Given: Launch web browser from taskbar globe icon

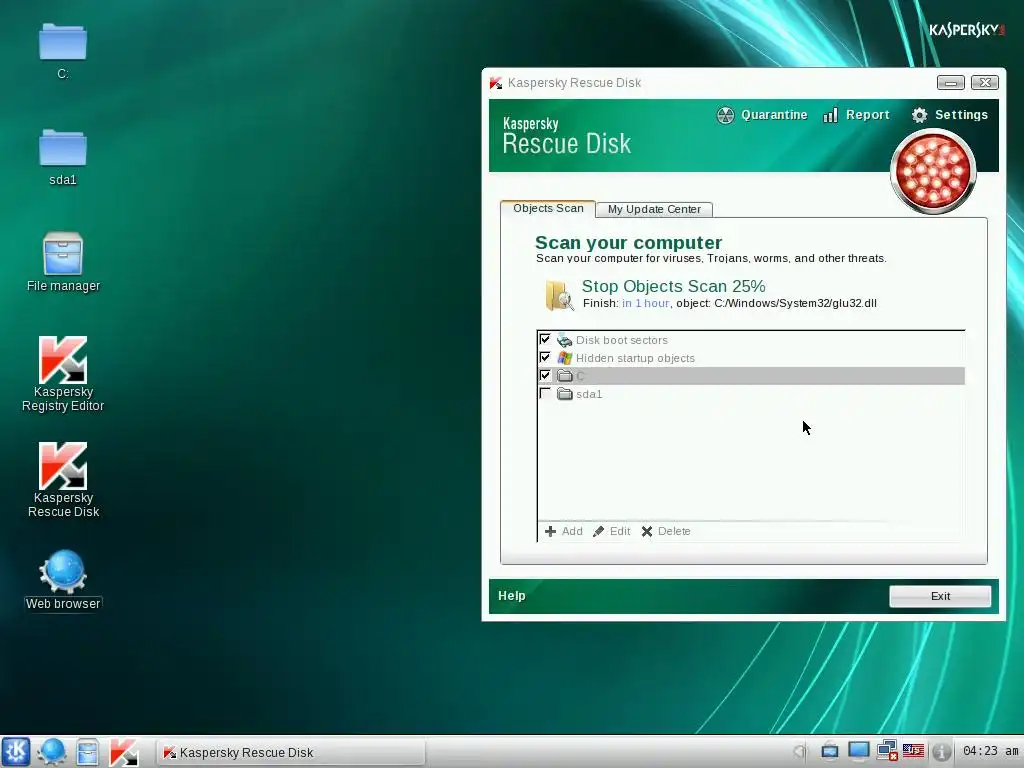Looking at the screenshot, I should tap(52, 752).
